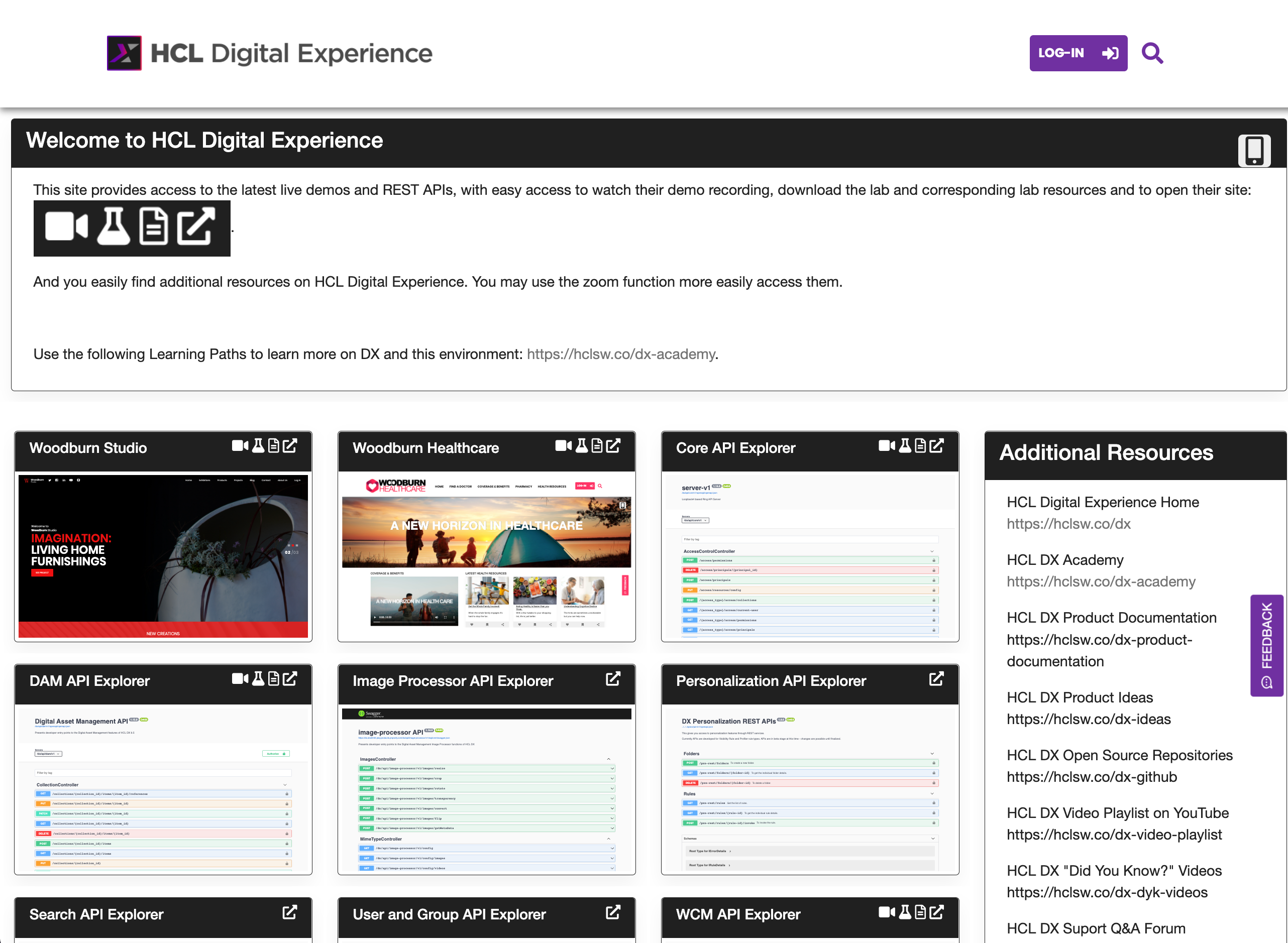
Task: Click the HCL DX Open Source Repositories text
Action: click(x=1120, y=755)
